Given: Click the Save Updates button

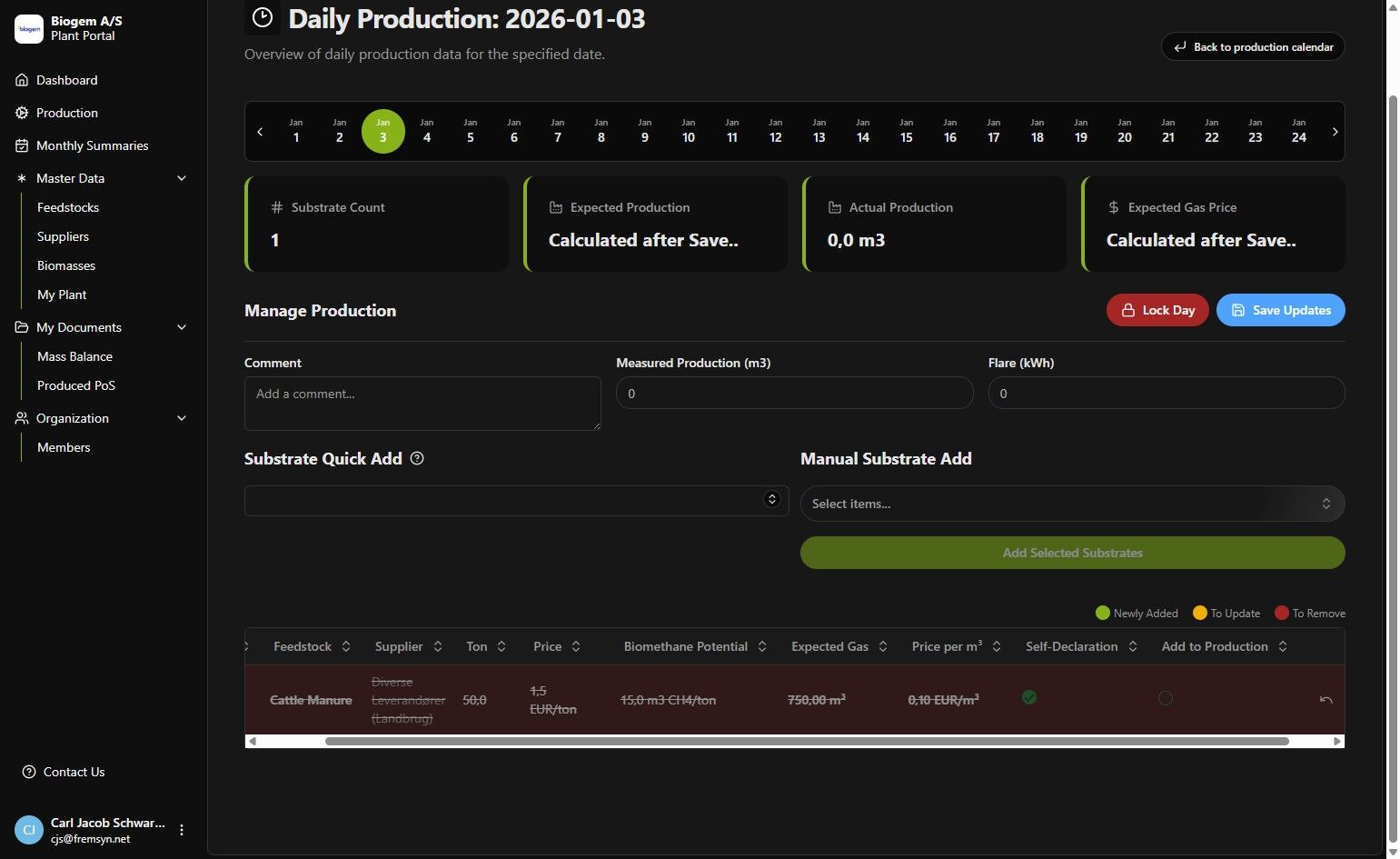Looking at the screenshot, I should point(1280,310).
